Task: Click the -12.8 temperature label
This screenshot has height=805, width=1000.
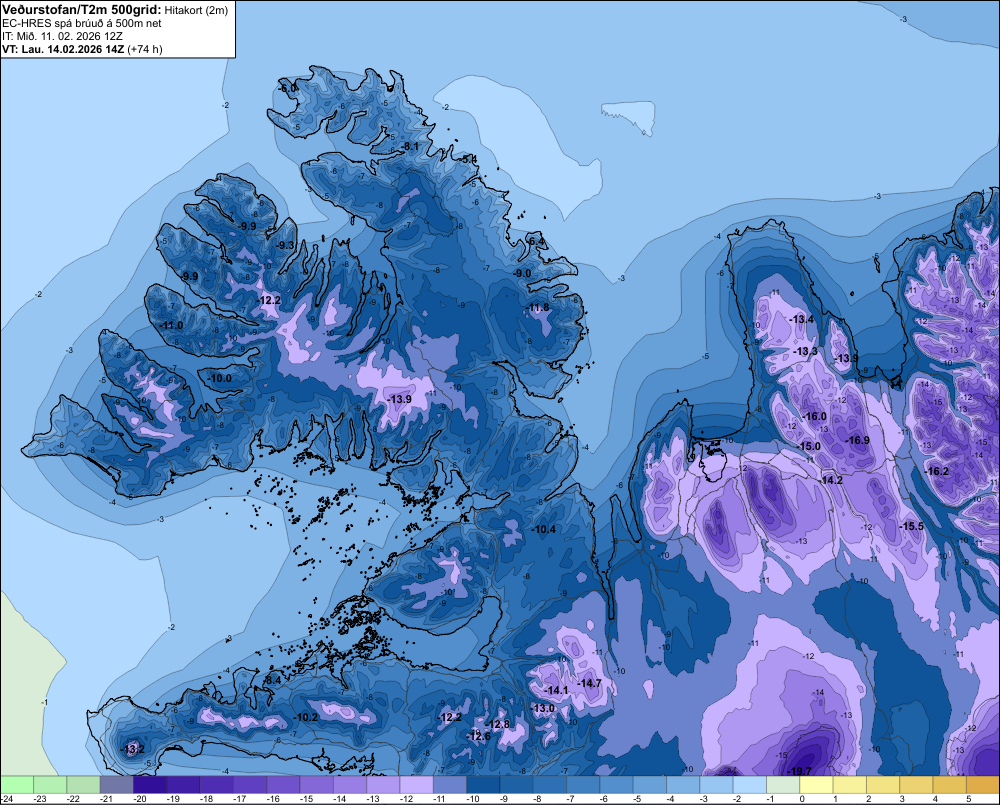Action: coord(498,724)
